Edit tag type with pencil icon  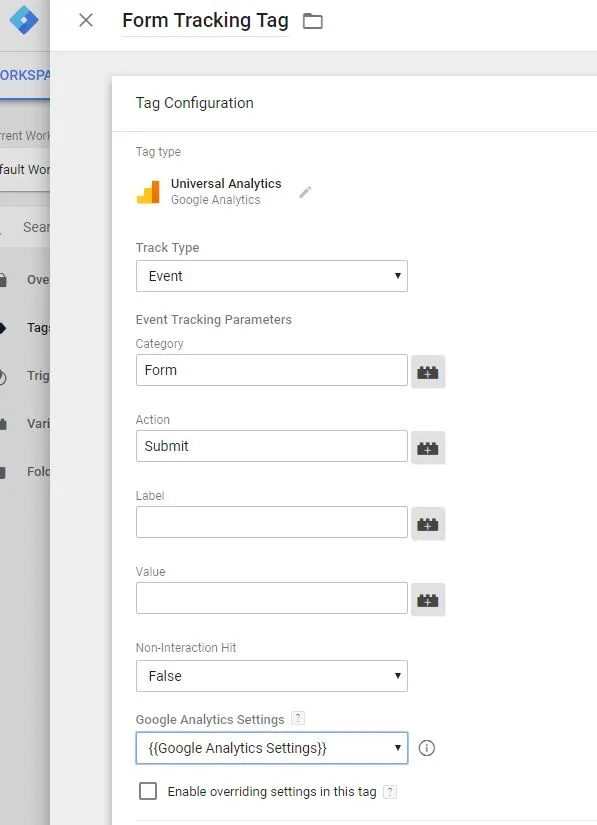pos(305,192)
